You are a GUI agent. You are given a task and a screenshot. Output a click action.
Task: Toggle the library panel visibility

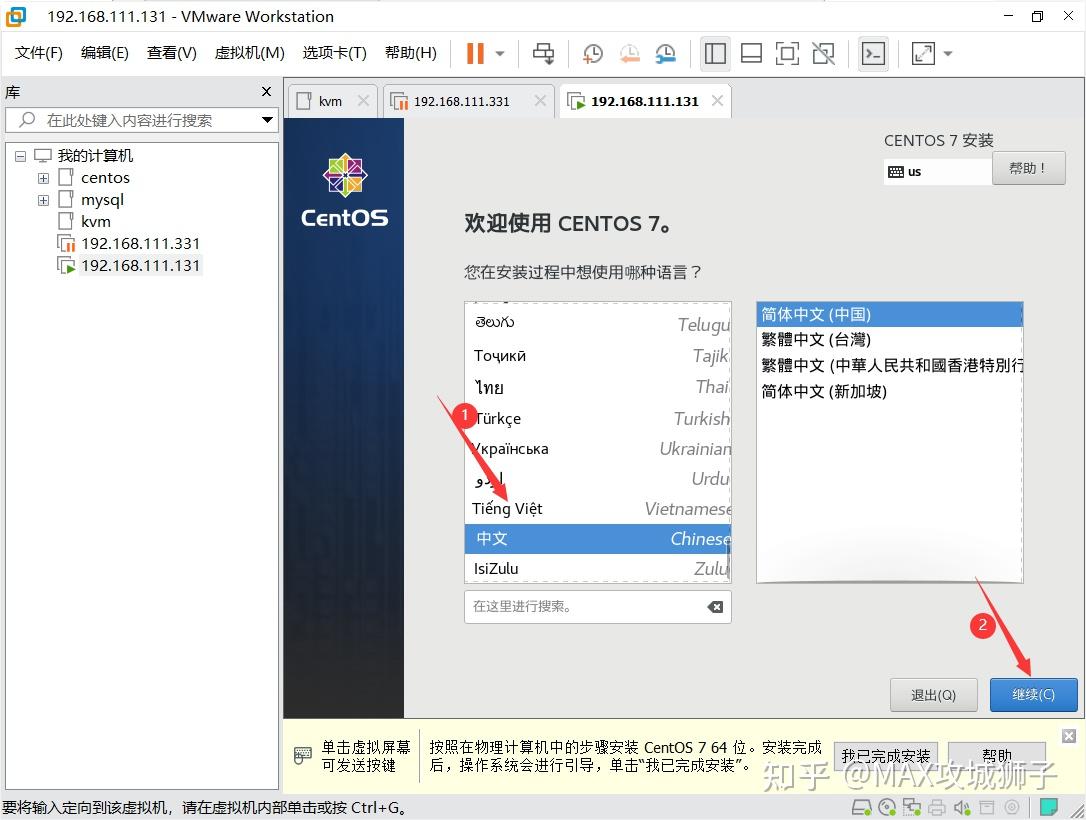[x=715, y=53]
